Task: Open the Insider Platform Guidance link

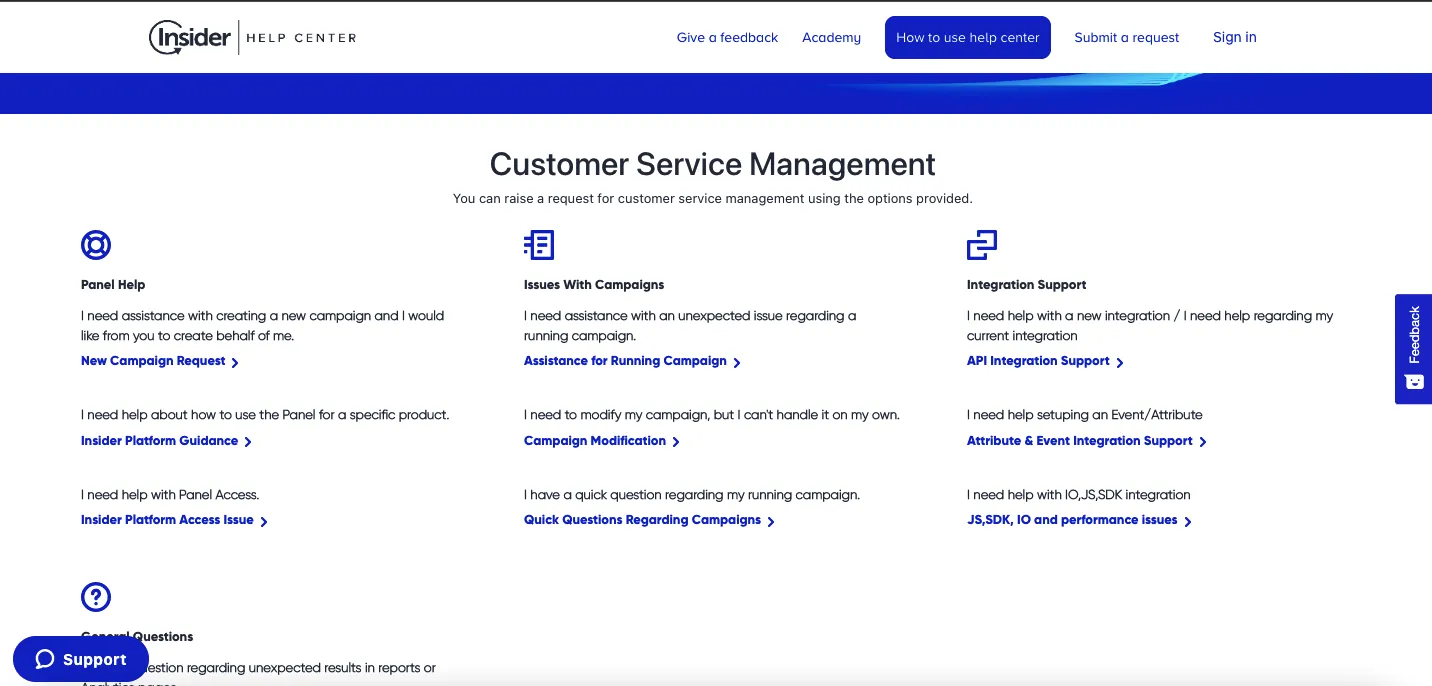Action: pyautogui.click(x=159, y=440)
